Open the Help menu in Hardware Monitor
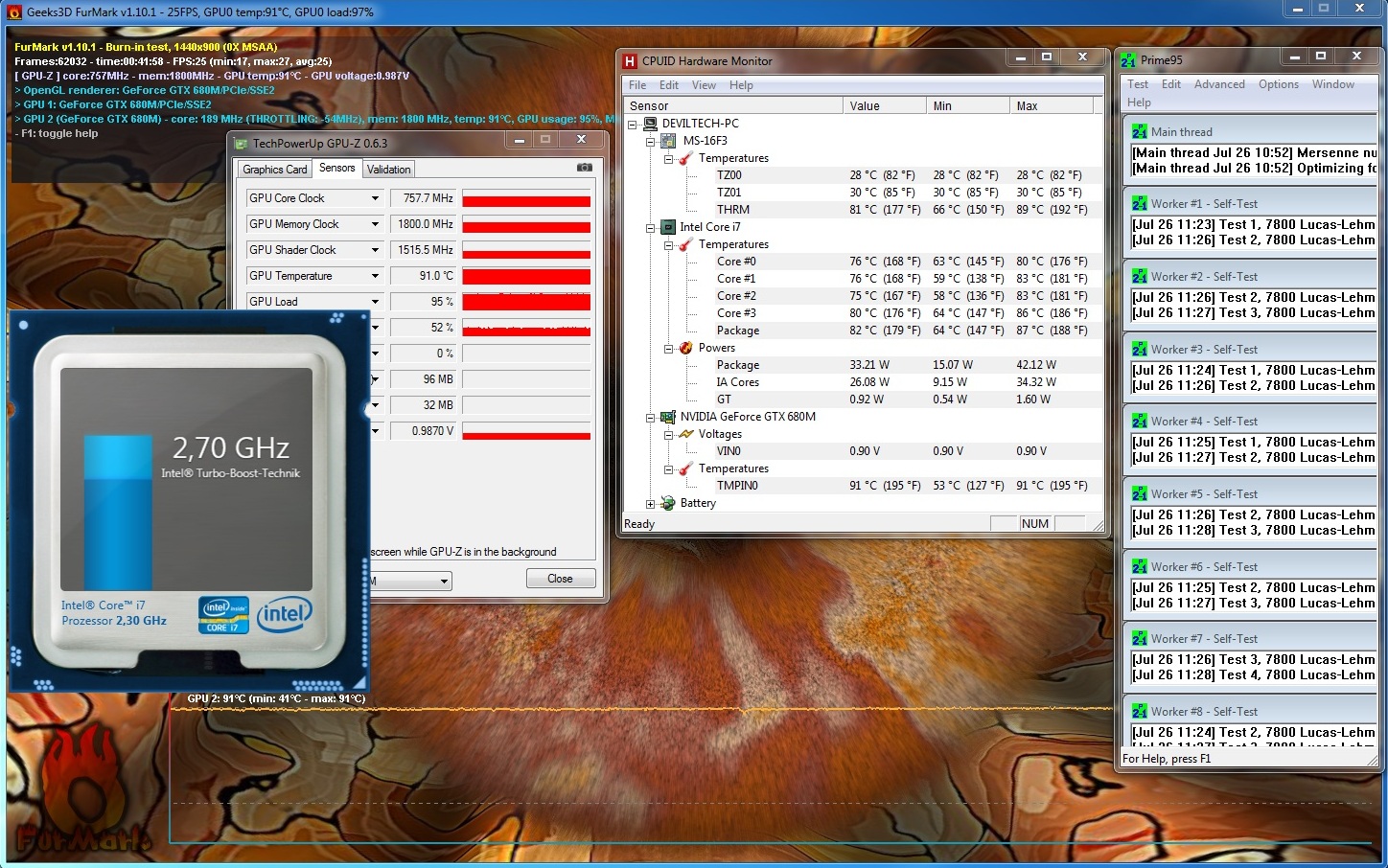 741,85
